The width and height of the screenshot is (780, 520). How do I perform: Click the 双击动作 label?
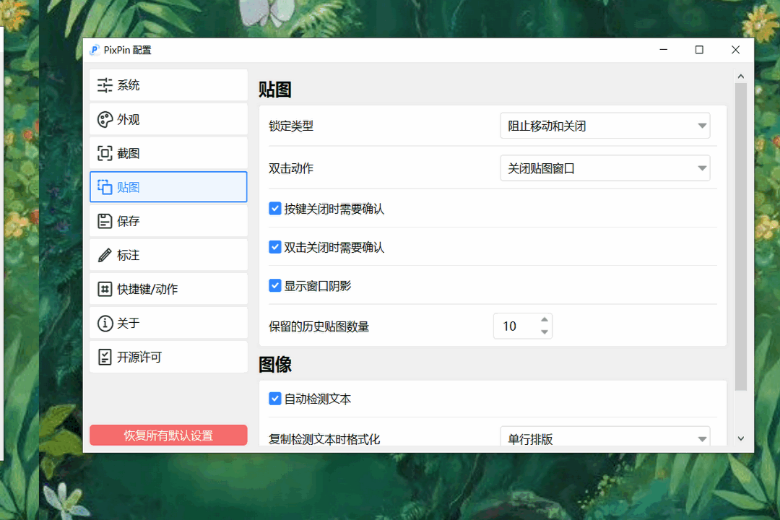tap(291, 168)
